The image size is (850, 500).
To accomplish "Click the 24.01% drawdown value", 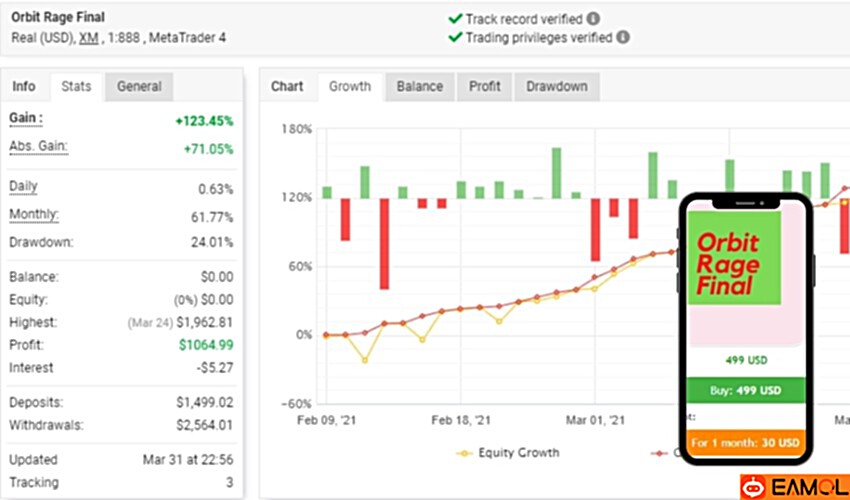I will [x=212, y=242].
